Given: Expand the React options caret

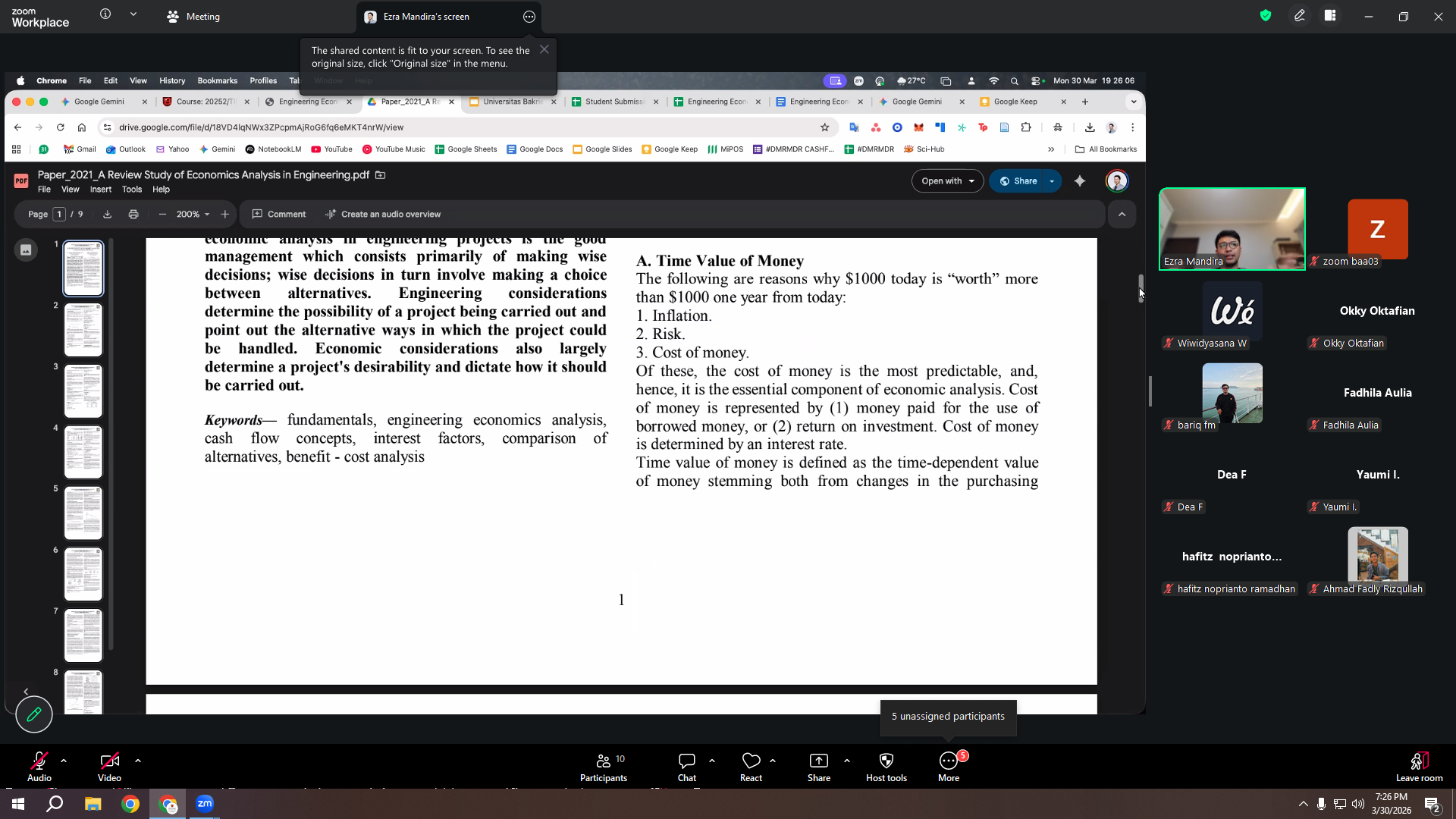Looking at the screenshot, I should tap(773, 760).
